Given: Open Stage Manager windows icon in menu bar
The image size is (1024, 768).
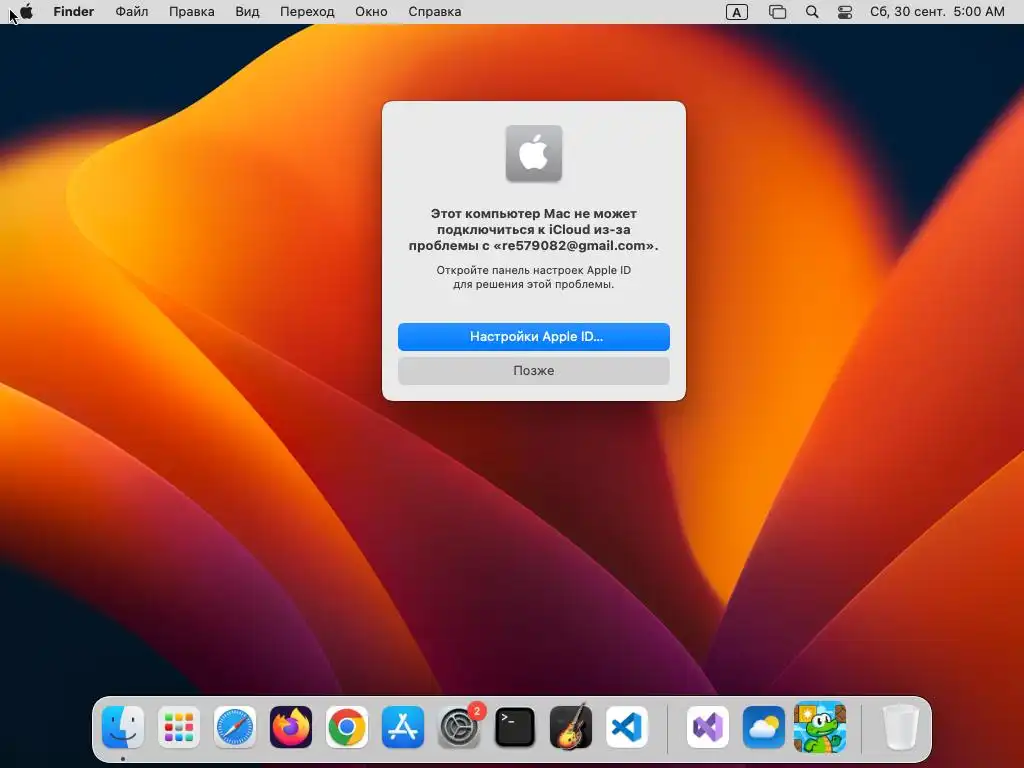Looking at the screenshot, I should (777, 12).
